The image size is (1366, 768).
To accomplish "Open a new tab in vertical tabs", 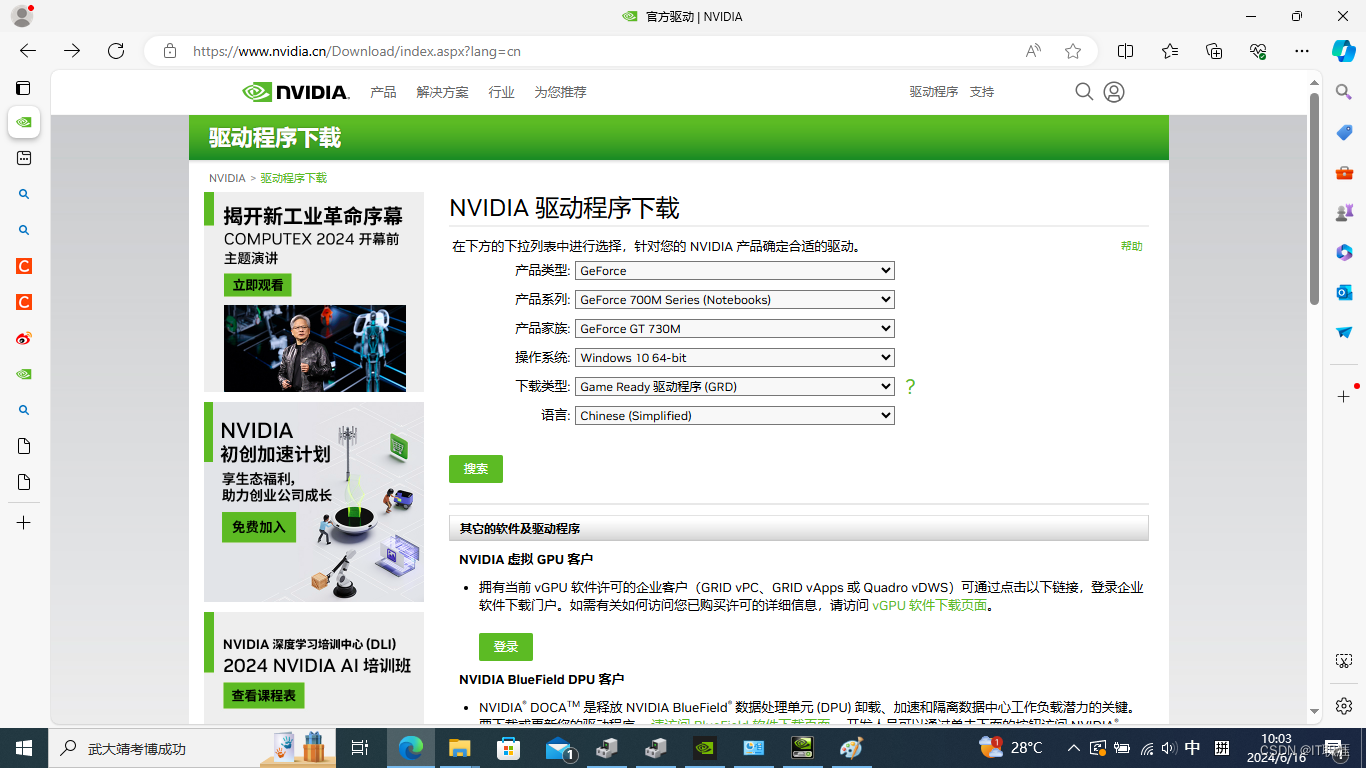I will coord(24,523).
